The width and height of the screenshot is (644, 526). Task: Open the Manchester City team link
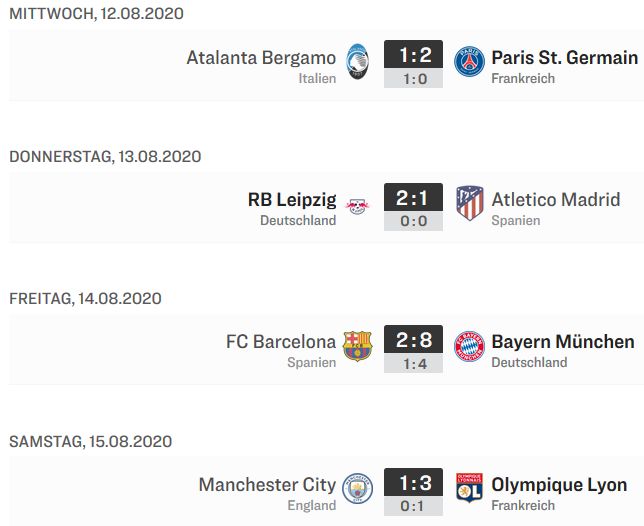pyautogui.click(x=267, y=485)
